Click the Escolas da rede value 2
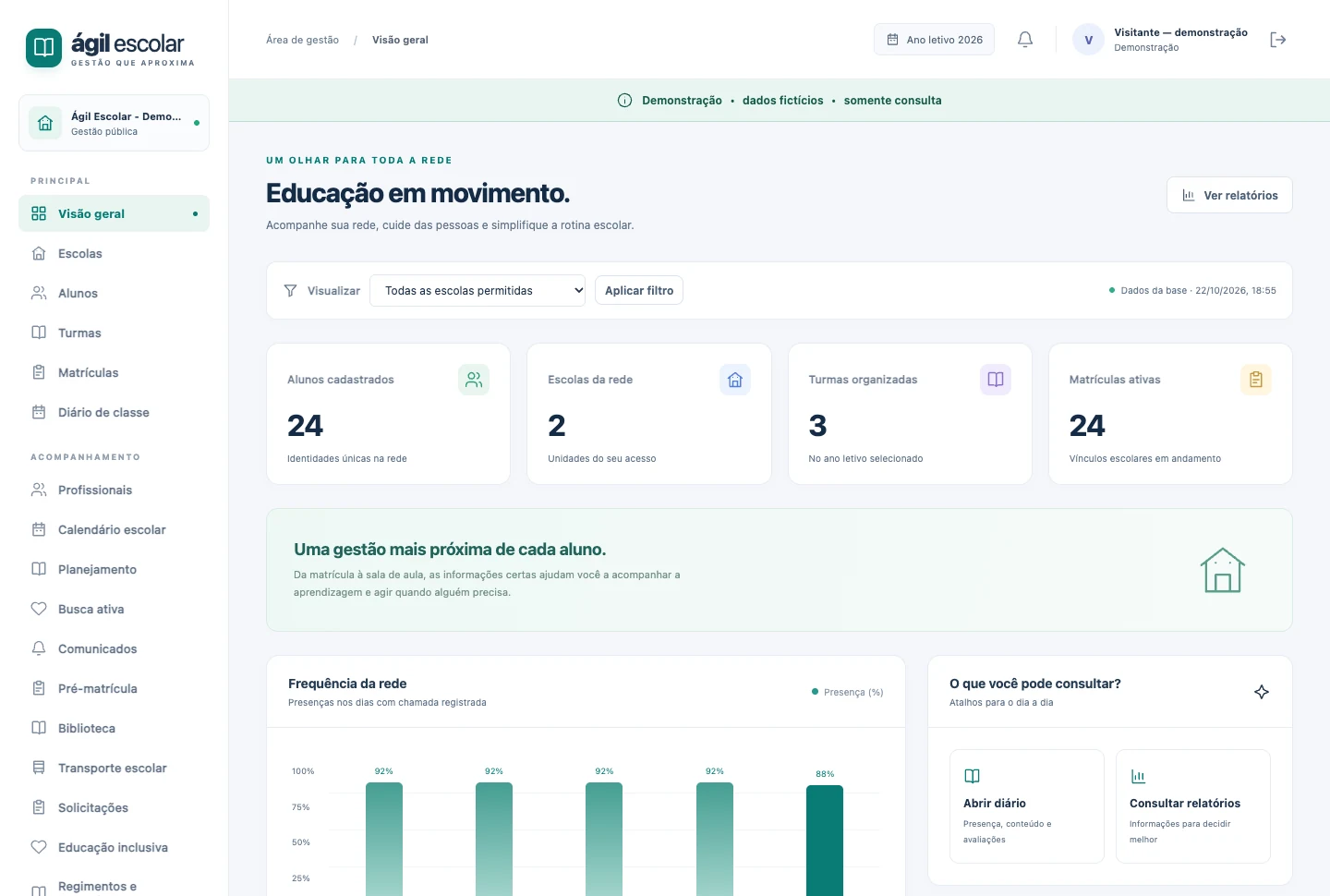Screen dimensions: 1330x896 (x=556, y=426)
